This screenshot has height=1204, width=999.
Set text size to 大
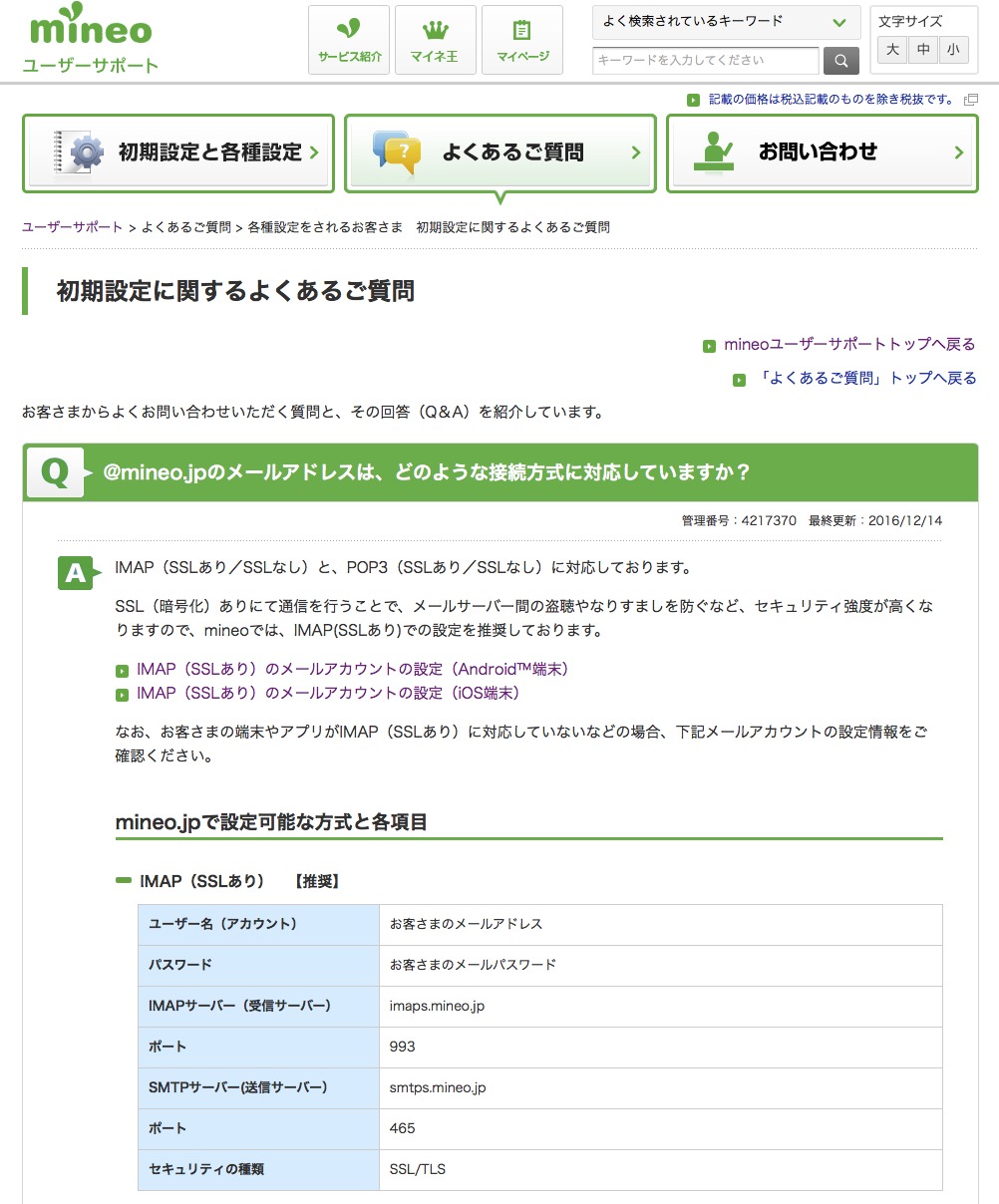tap(892, 49)
